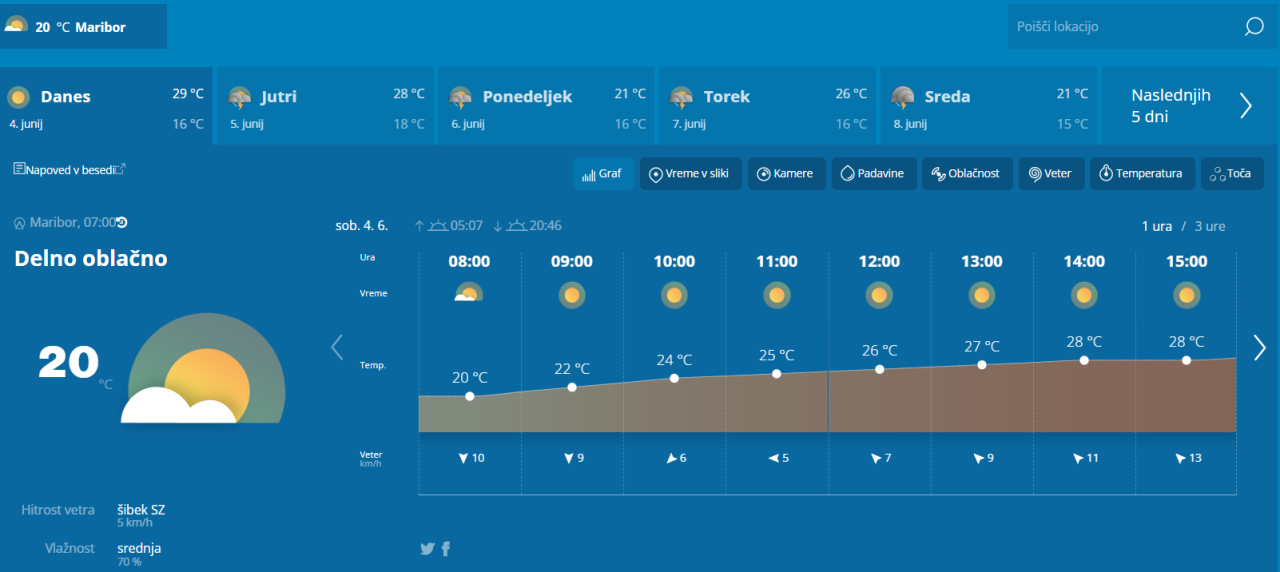Click the 08:00 partly cloudy weather icon

(x=469, y=294)
